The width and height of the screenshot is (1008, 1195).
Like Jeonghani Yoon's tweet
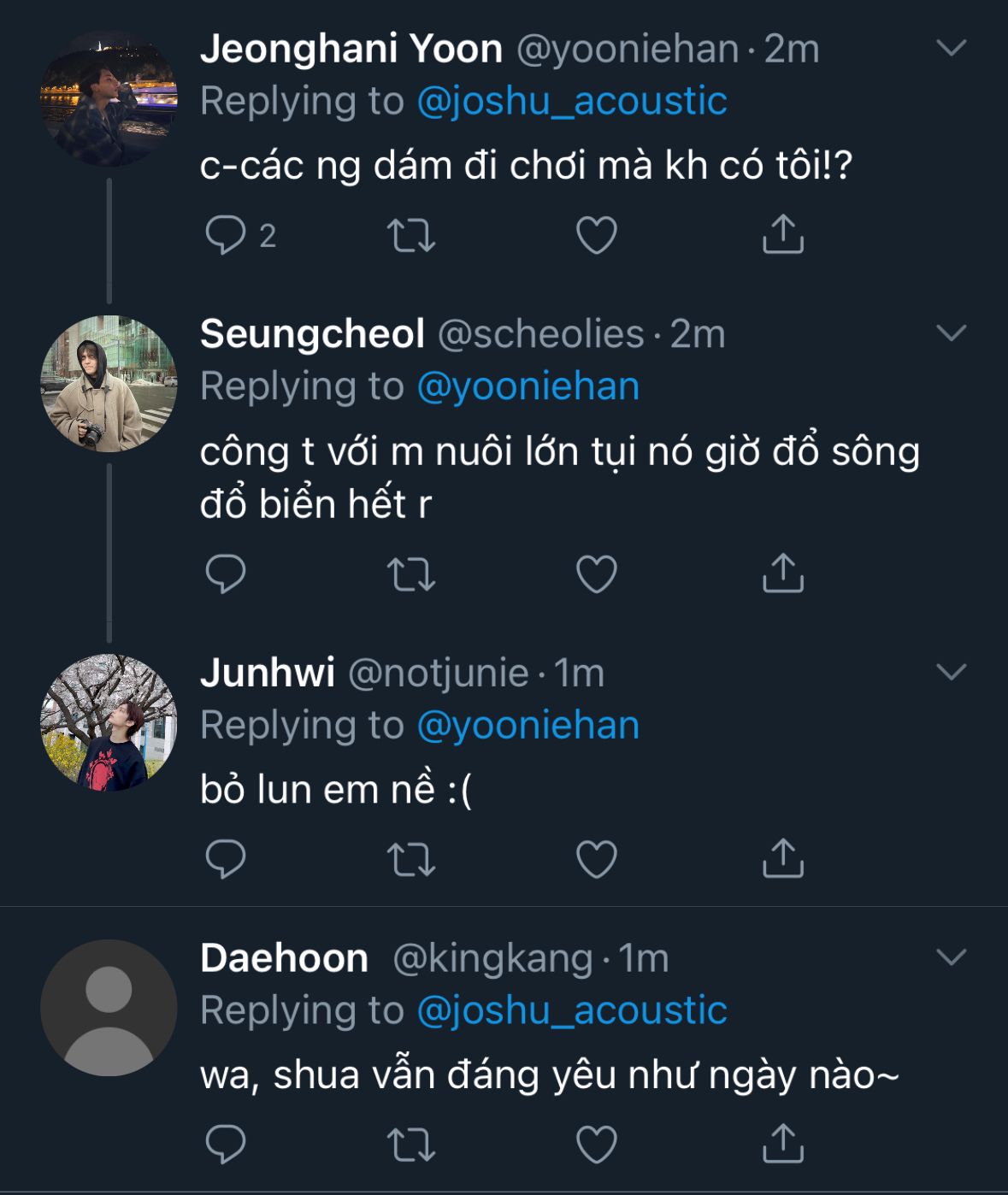click(597, 235)
